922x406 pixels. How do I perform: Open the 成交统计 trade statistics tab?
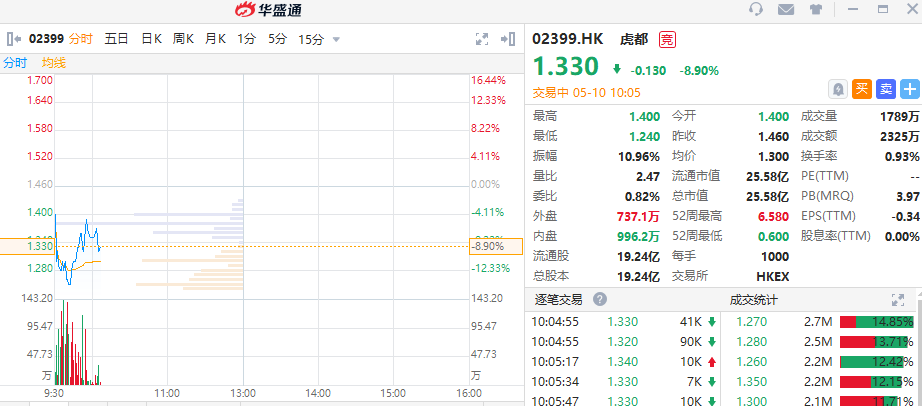coord(754,300)
